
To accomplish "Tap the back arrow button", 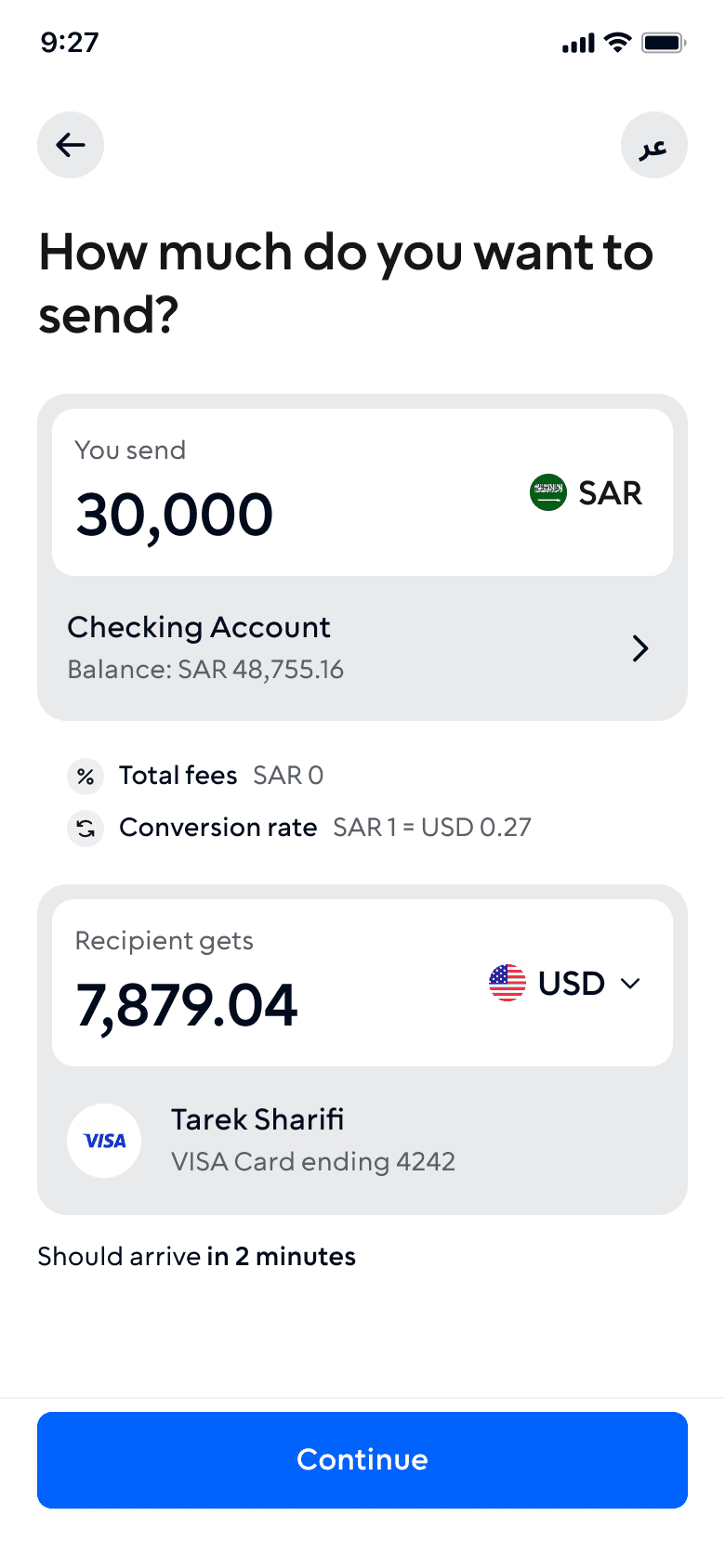I will [x=71, y=145].
